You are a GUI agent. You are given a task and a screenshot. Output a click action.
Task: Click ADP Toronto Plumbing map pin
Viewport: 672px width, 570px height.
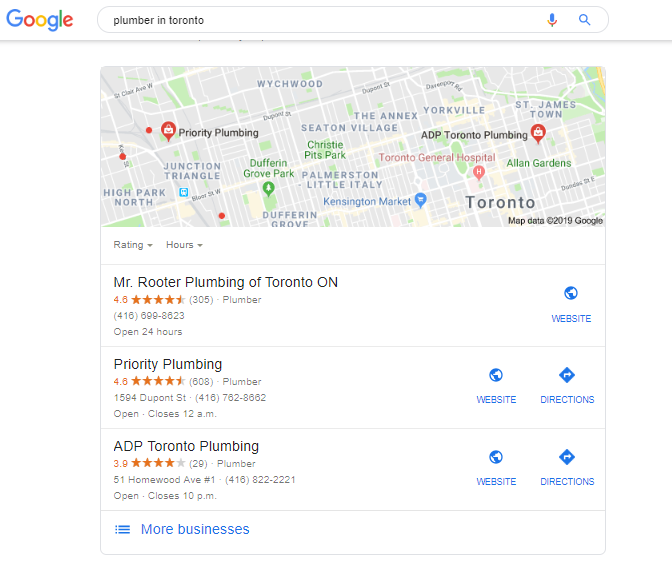(x=538, y=133)
